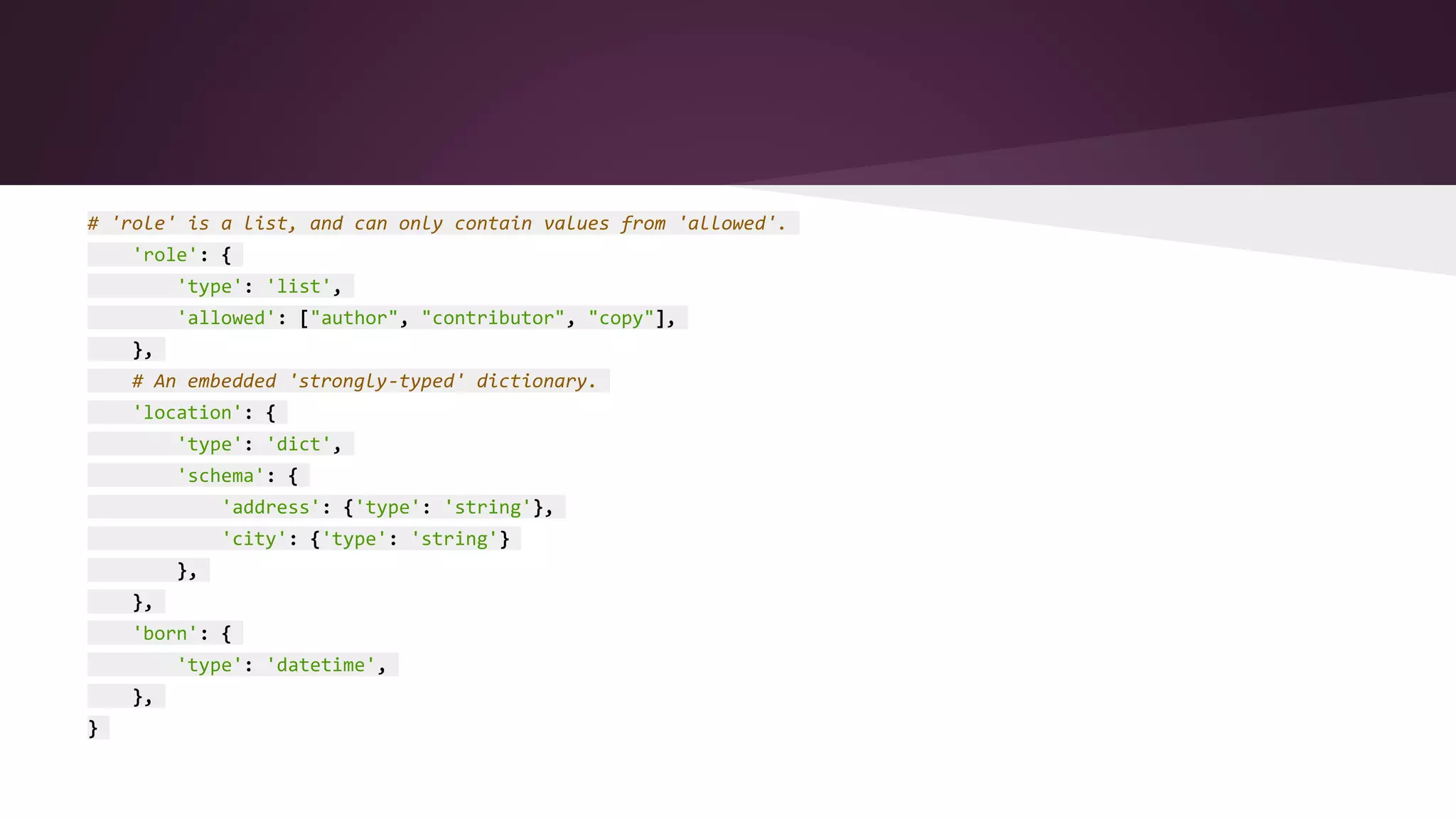Click the comment about 'role' being a list
The width and height of the screenshot is (1456, 819).
coord(437,223)
